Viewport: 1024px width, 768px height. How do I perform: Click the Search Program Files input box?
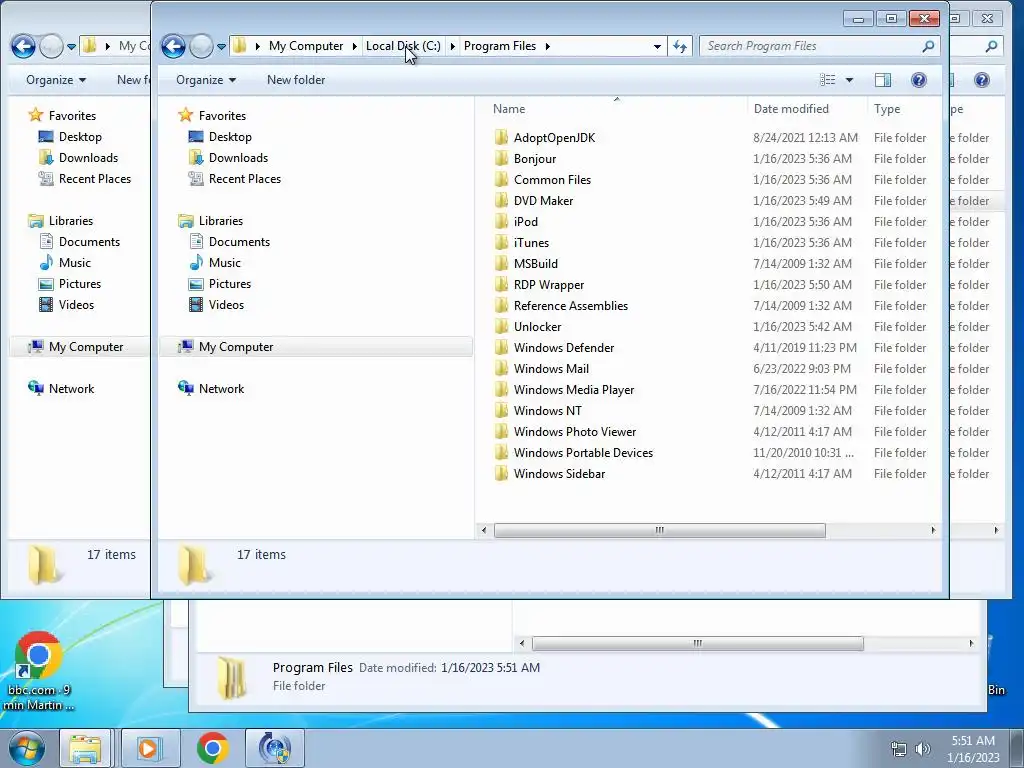[812, 46]
